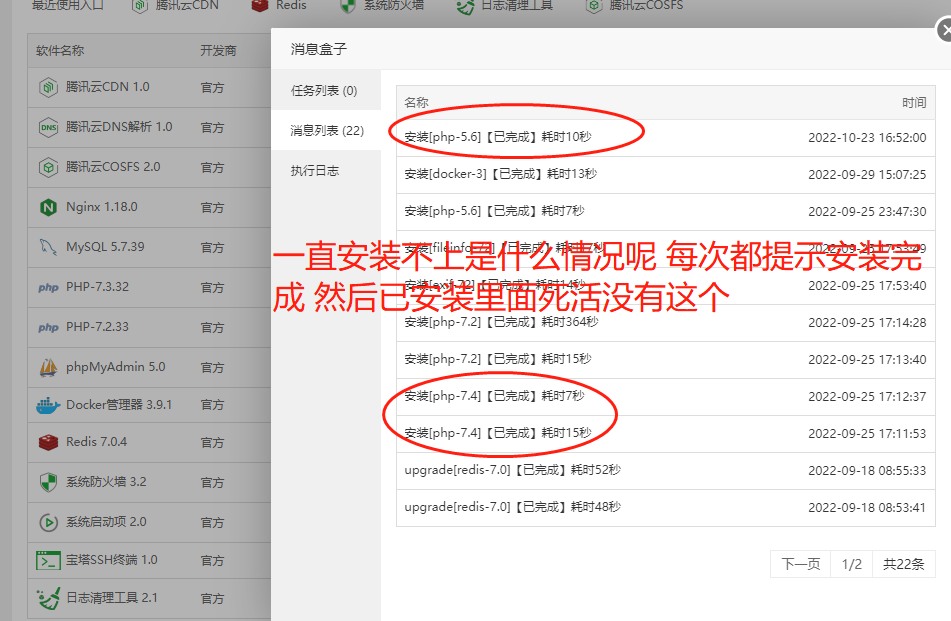Screen dimensions: 951x621
Task: Click the 日志清理工具 icon in top shortcuts
Action: [x=465, y=6]
